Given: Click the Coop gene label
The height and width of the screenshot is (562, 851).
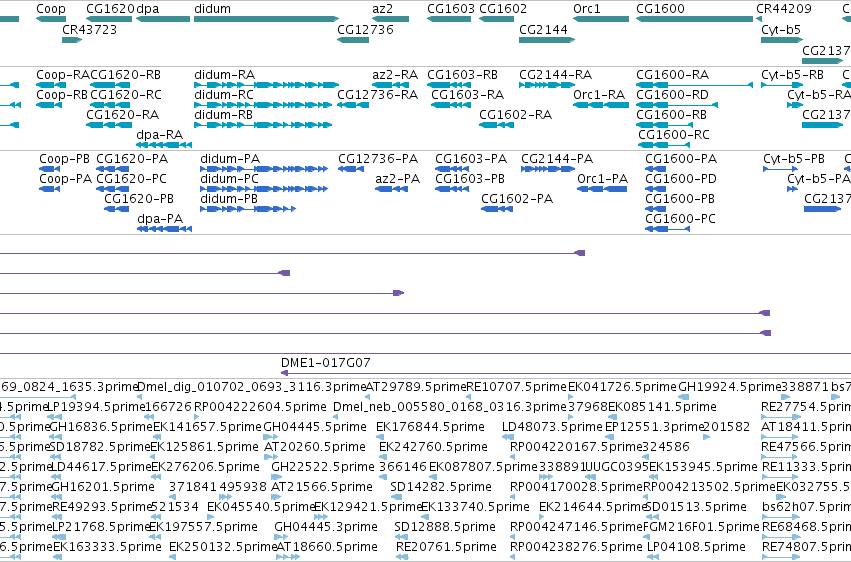Looking at the screenshot, I should (x=51, y=9).
